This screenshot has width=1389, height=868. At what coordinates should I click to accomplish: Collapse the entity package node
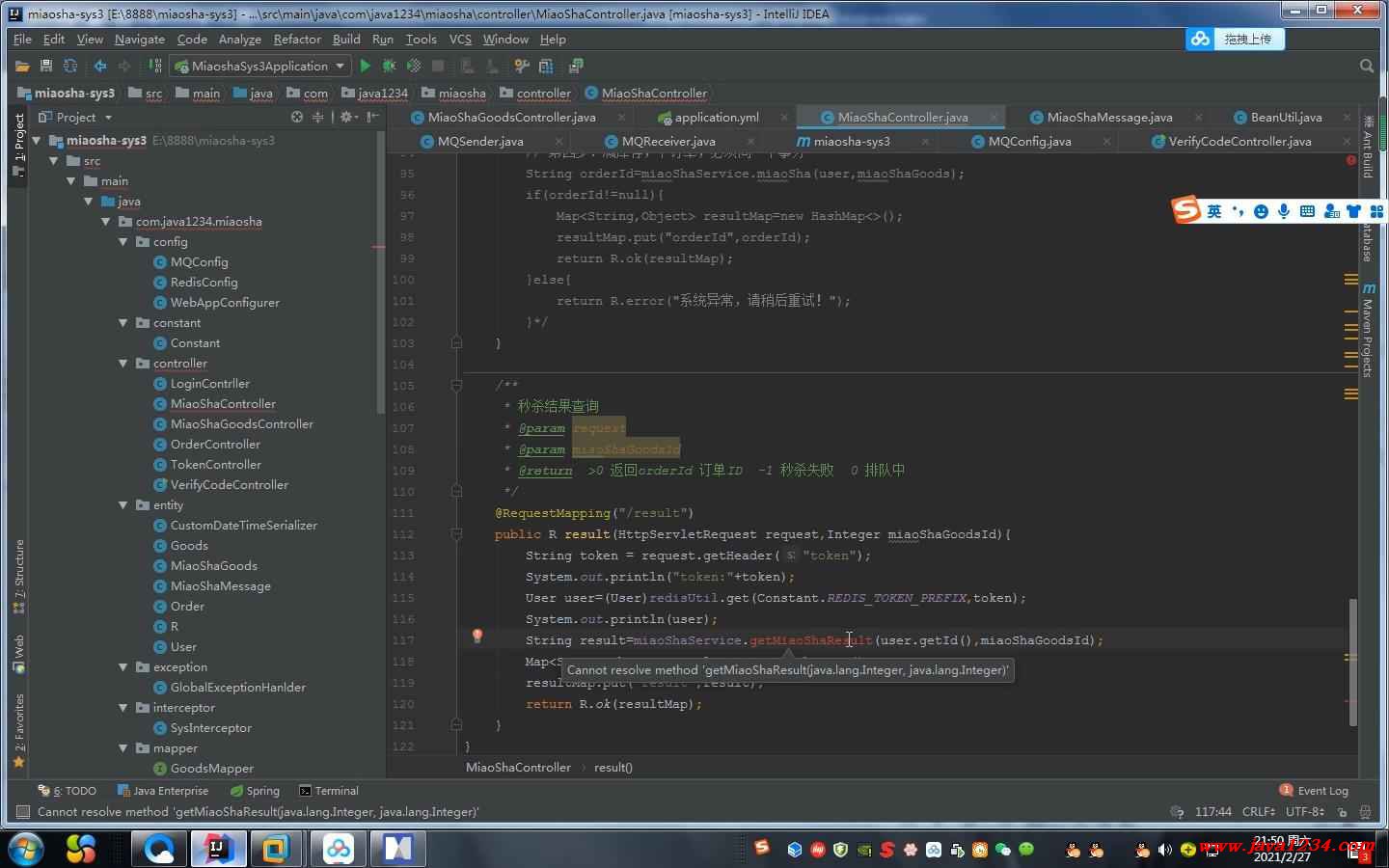(123, 505)
